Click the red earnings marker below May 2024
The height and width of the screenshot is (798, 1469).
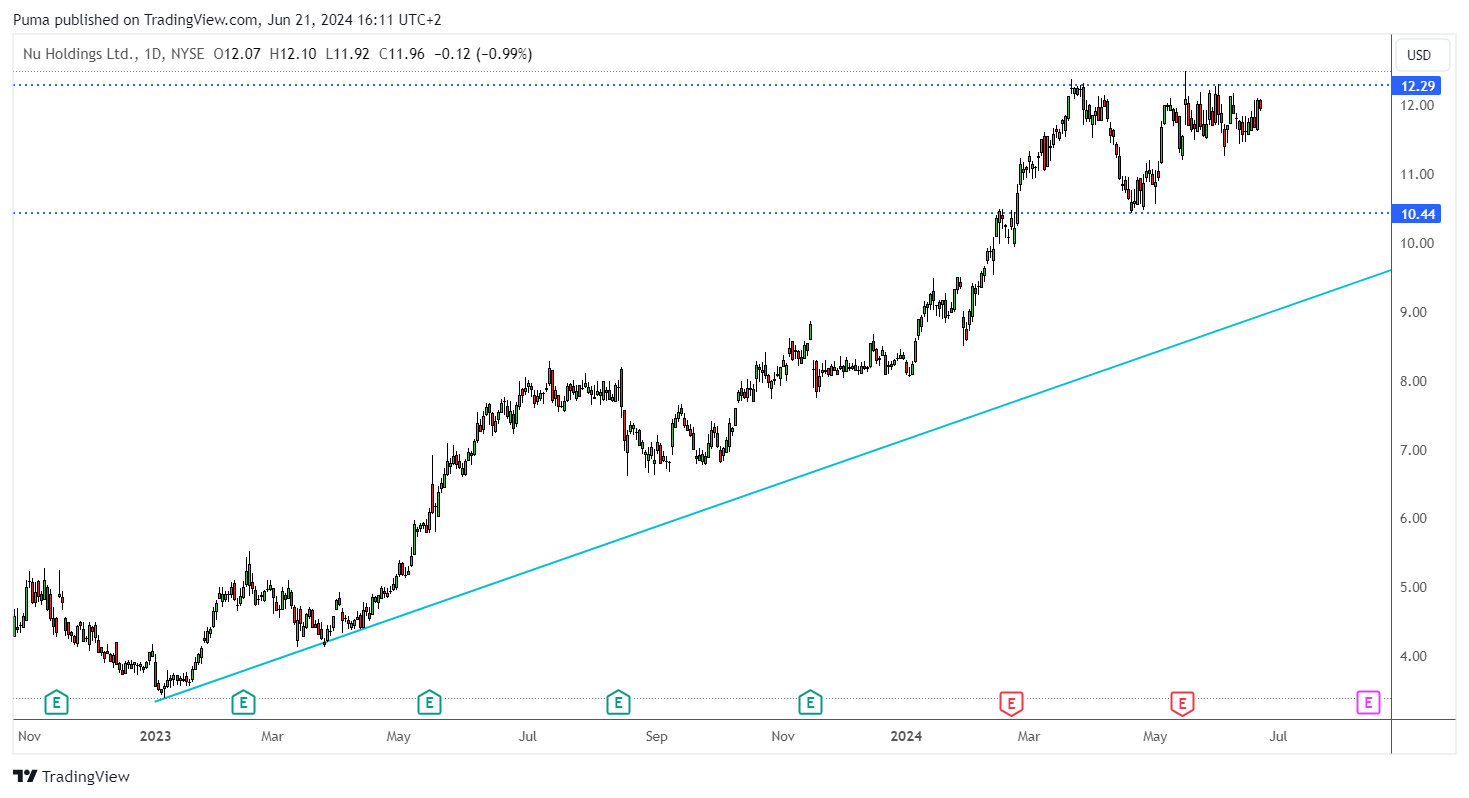tap(1183, 703)
